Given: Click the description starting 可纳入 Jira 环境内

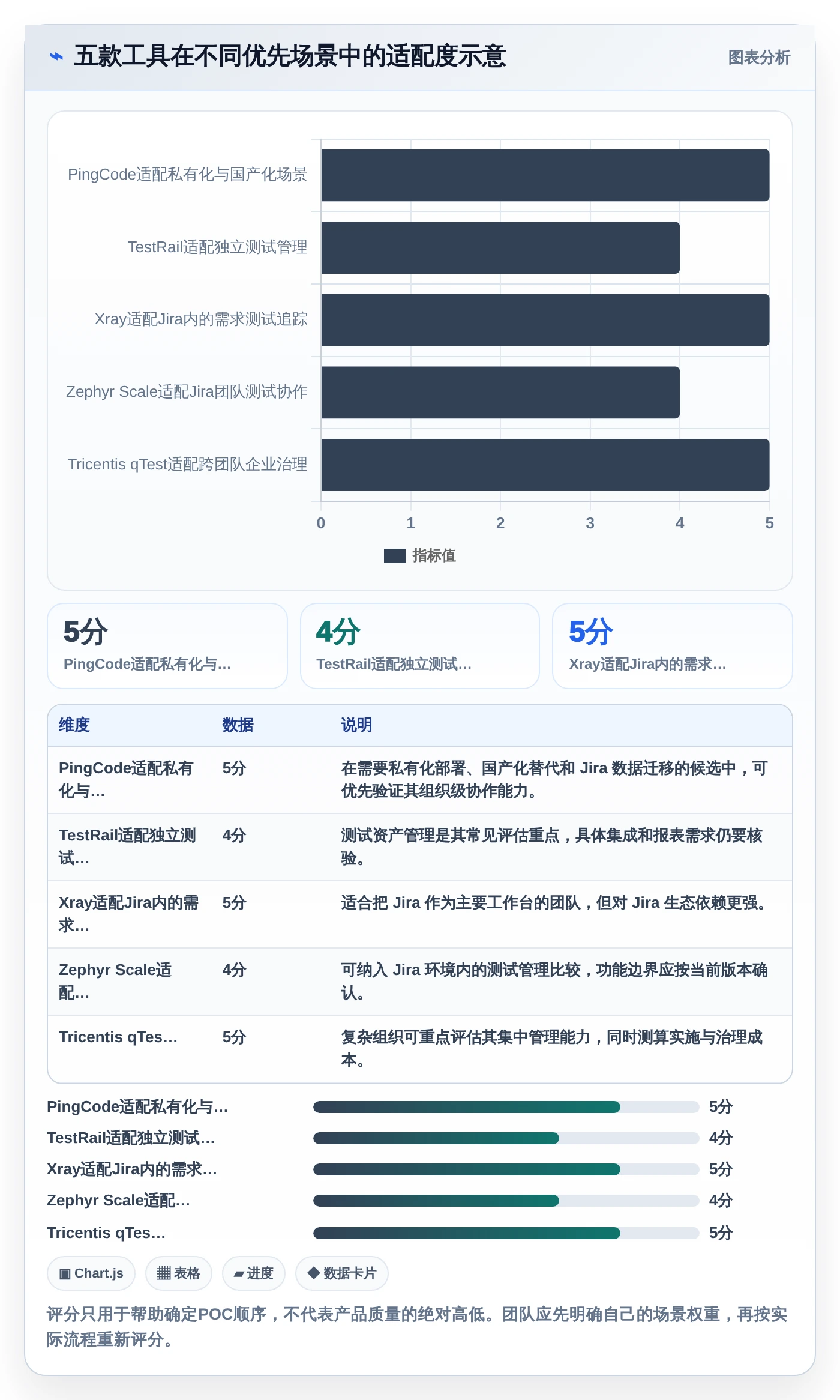Looking at the screenshot, I should [554, 982].
